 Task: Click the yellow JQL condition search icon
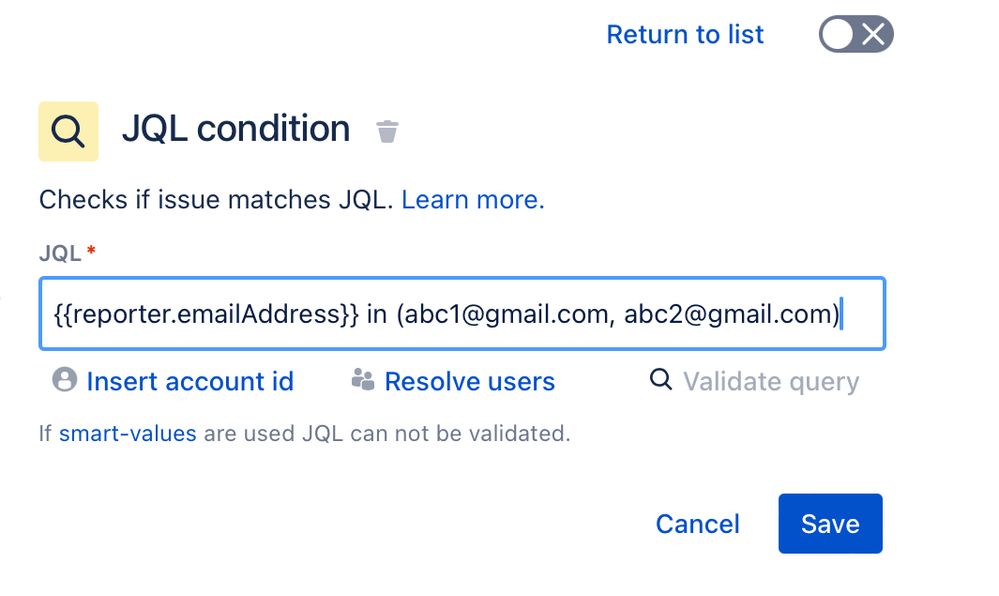(68, 131)
